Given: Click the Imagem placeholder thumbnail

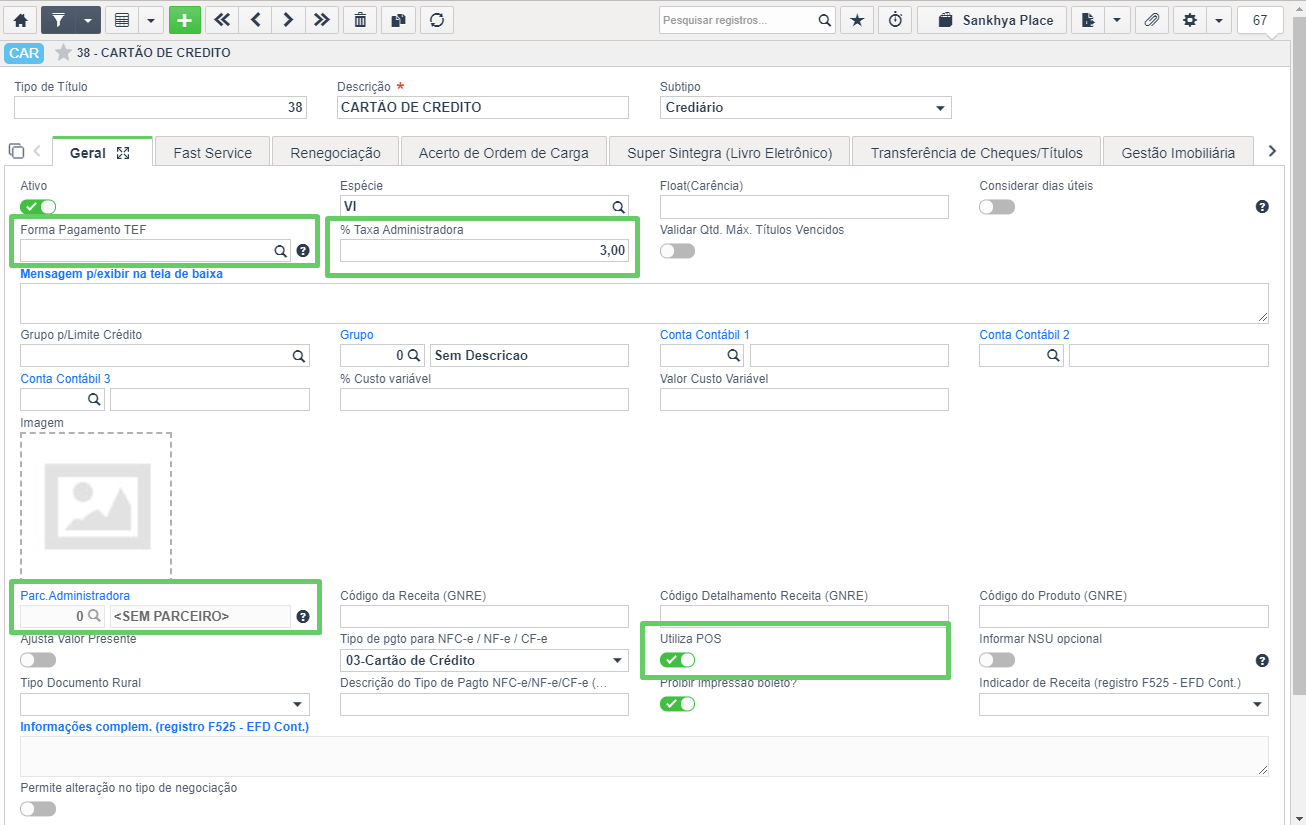Looking at the screenshot, I should (96, 505).
